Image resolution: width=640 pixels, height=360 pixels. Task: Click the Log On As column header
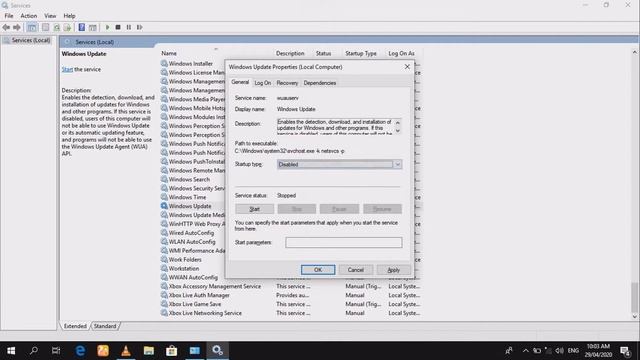(401, 53)
